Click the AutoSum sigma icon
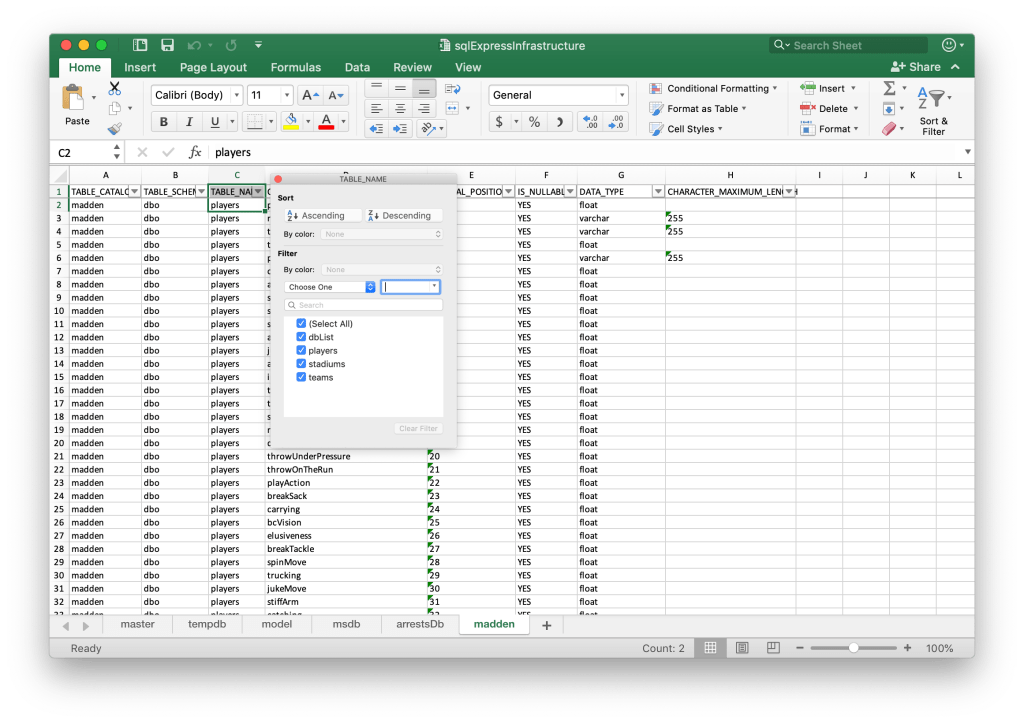1024x723 pixels. click(889, 89)
